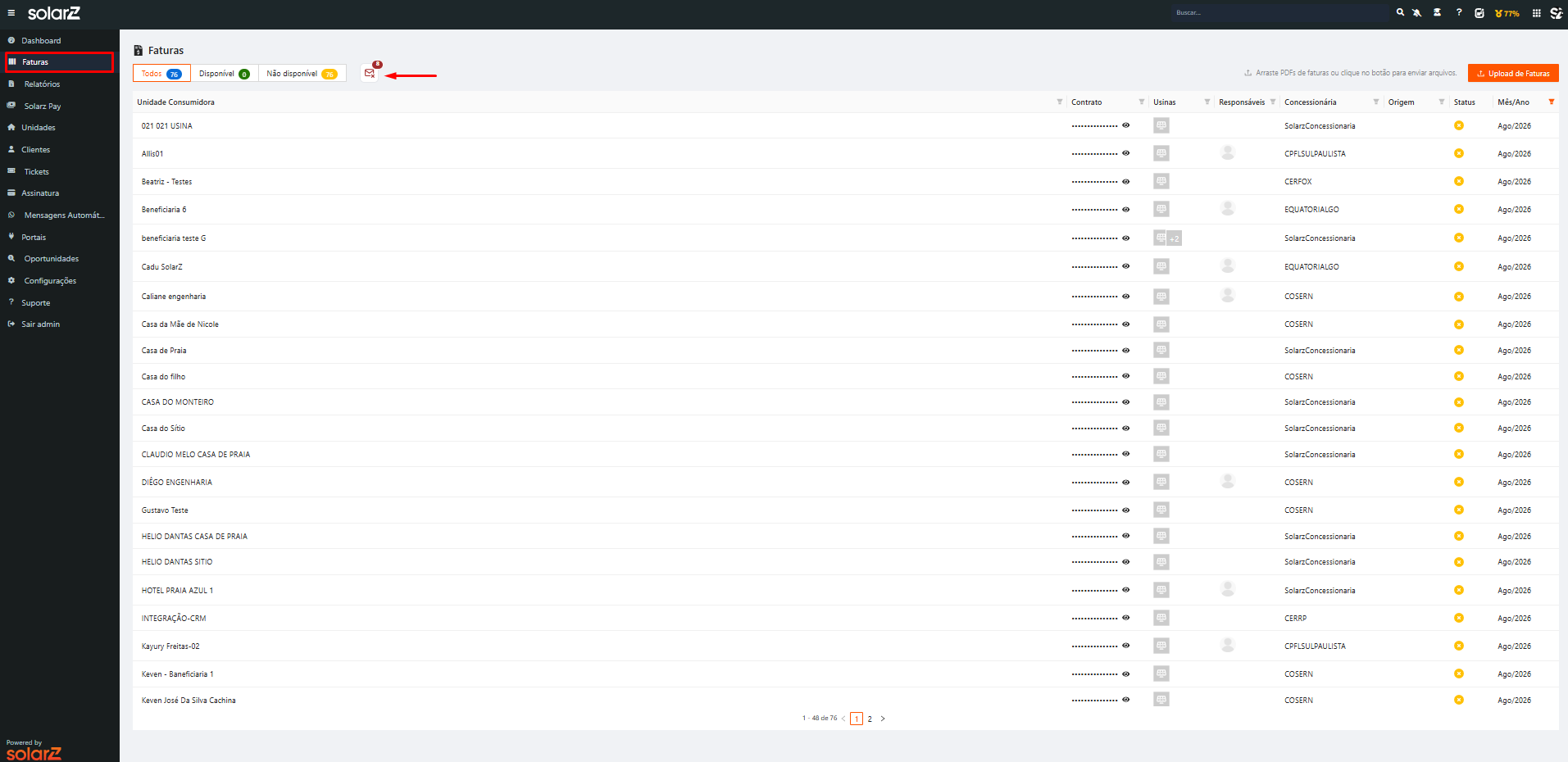
Task: Open usina icon for INTEGRAÇÃO-CRM row
Action: [x=1161, y=618]
